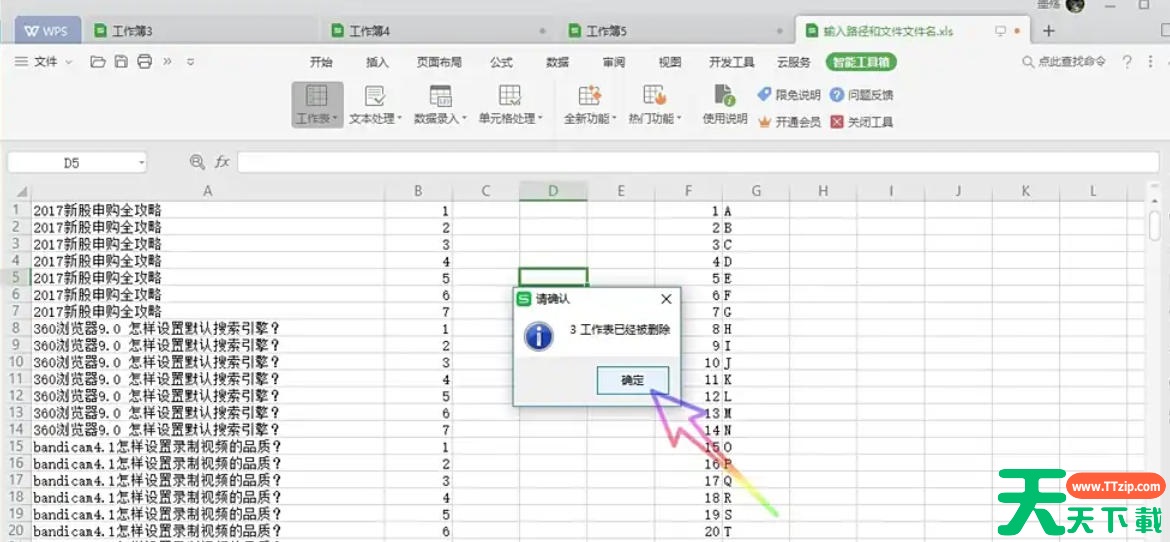This screenshot has height=542, width=1170.
Task: Click the print icon in quick toolbar
Action: [144, 62]
